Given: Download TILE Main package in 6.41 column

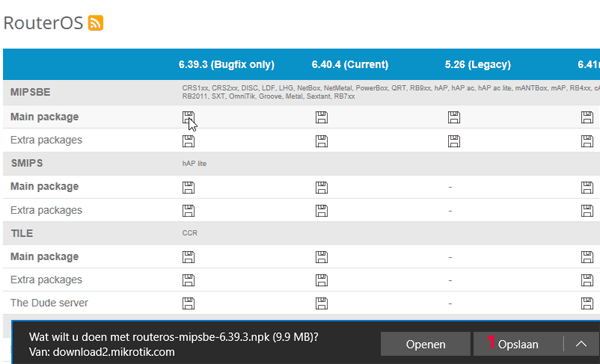Looking at the screenshot, I should (x=587, y=257).
